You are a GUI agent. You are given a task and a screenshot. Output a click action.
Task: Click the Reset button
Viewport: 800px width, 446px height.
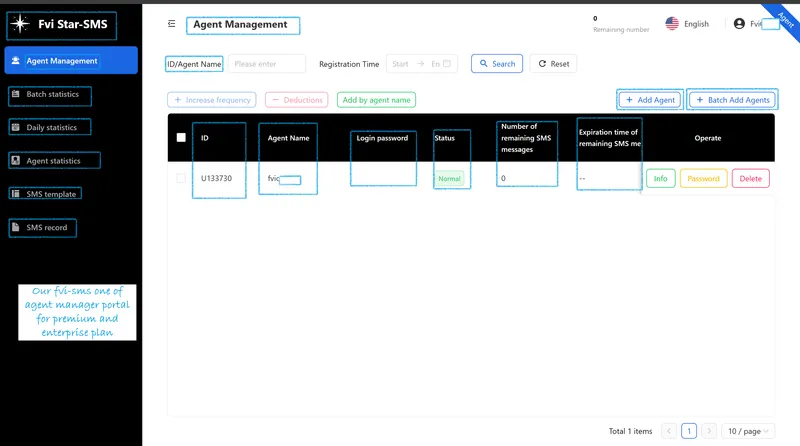click(x=554, y=64)
